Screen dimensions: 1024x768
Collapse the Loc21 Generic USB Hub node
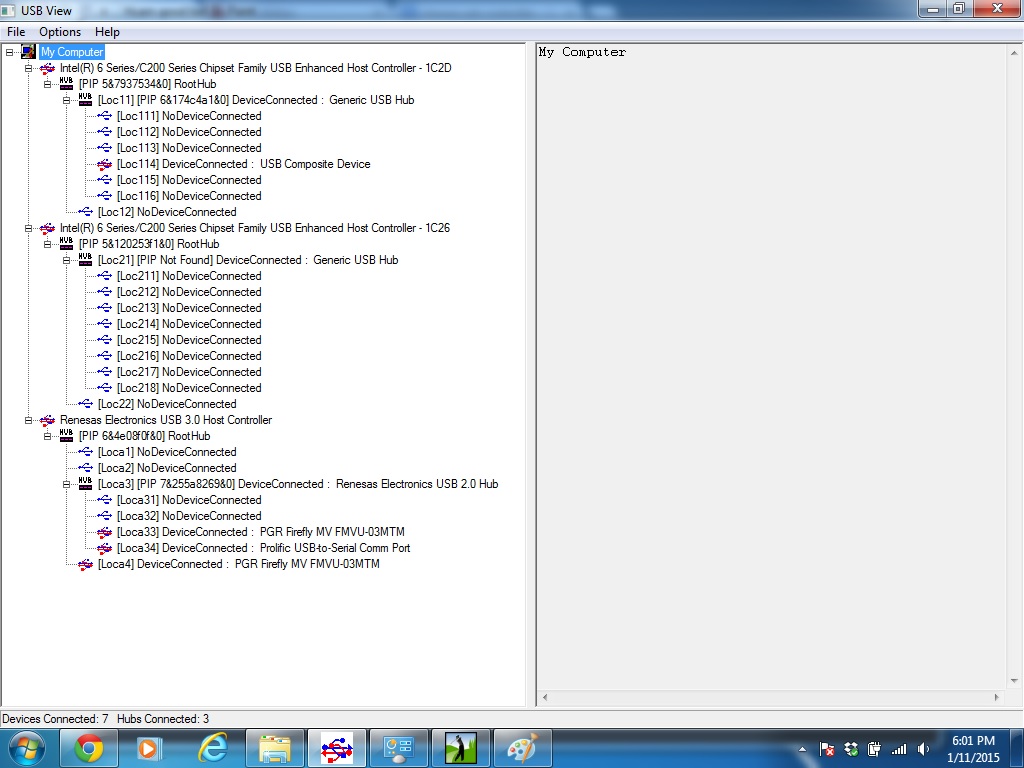click(x=67, y=260)
